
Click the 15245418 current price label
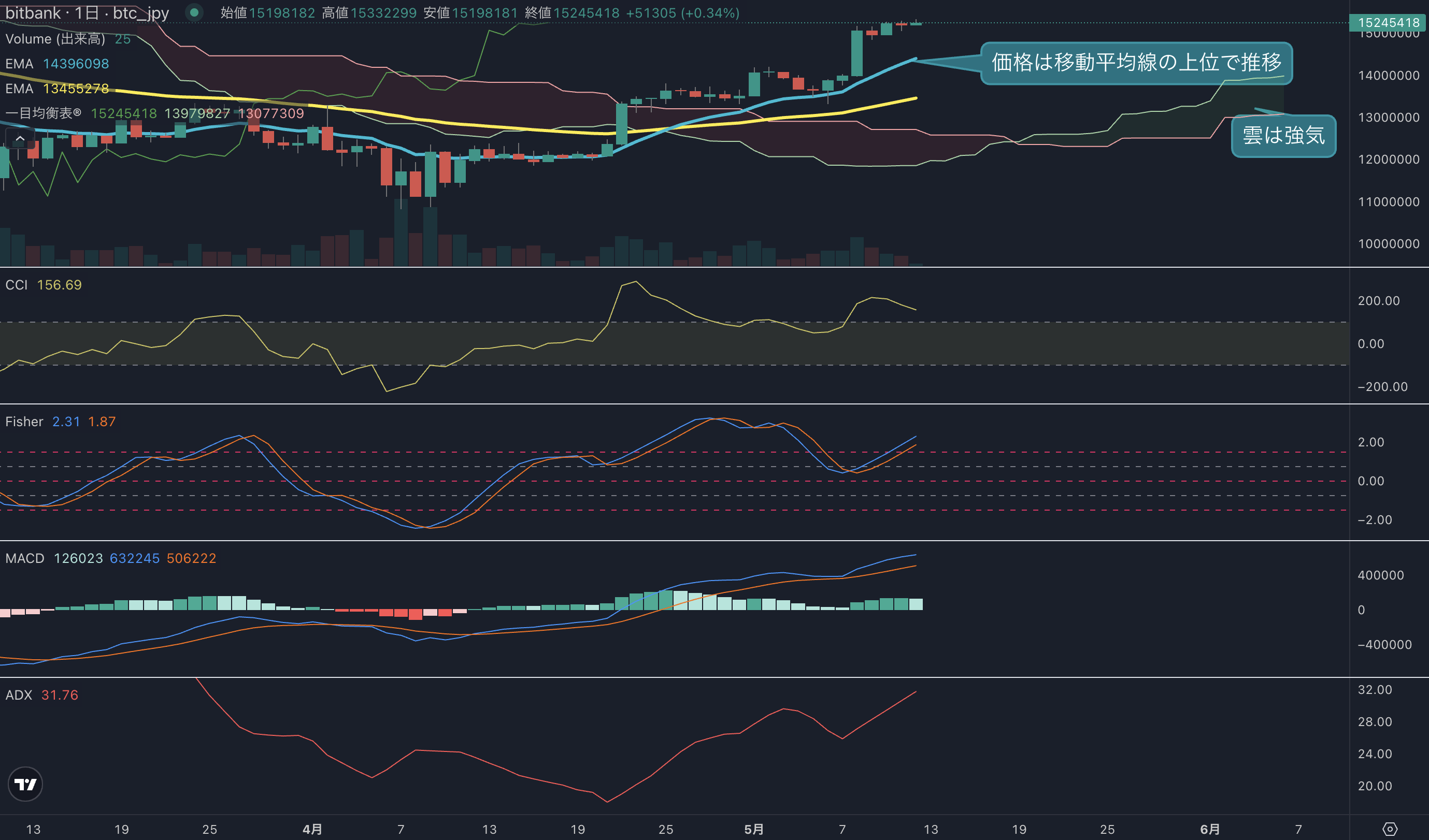point(1388,23)
